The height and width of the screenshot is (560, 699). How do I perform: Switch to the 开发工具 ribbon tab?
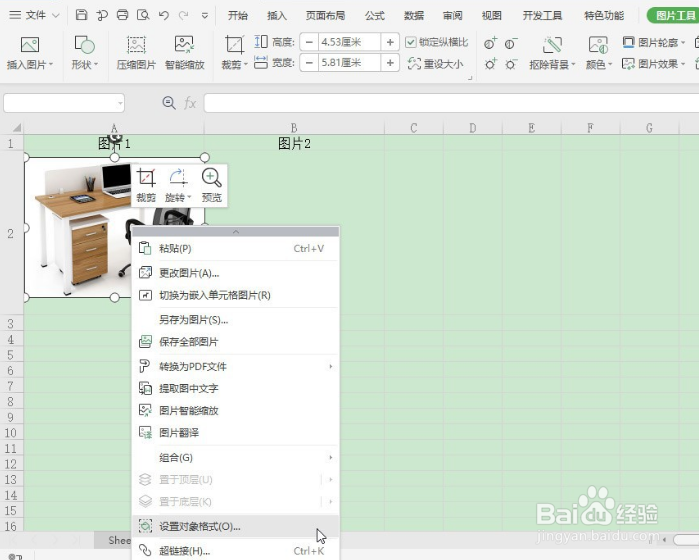[543, 16]
